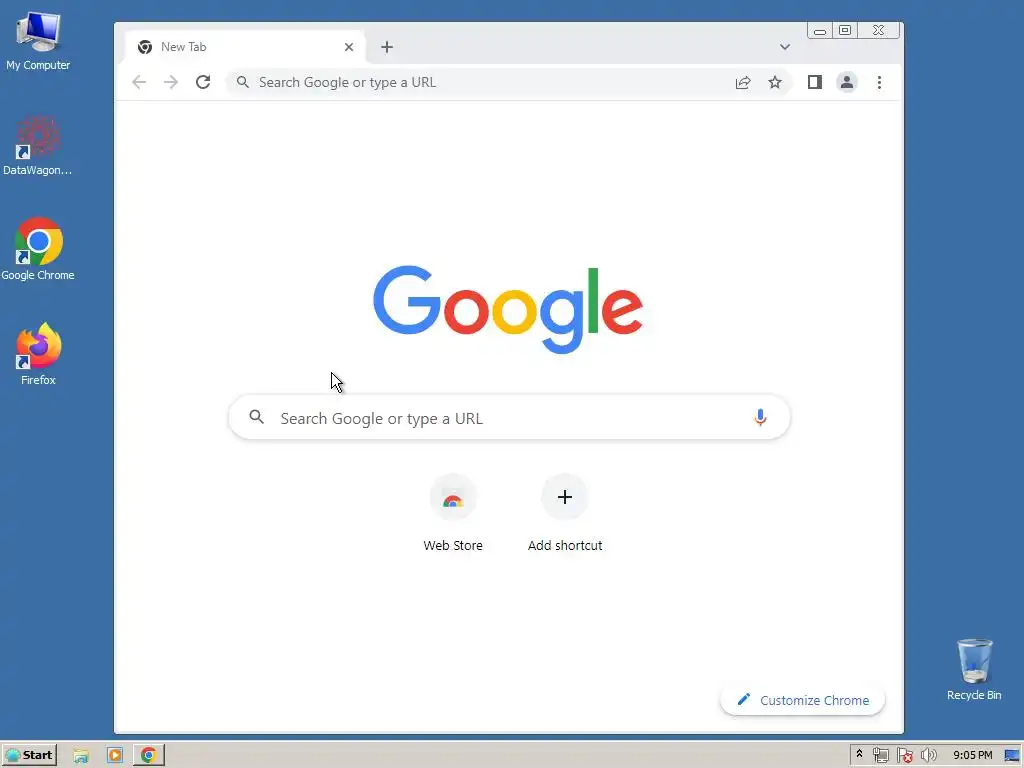The width and height of the screenshot is (1024, 768).
Task: Click the share page icon in the address bar
Action: (743, 82)
